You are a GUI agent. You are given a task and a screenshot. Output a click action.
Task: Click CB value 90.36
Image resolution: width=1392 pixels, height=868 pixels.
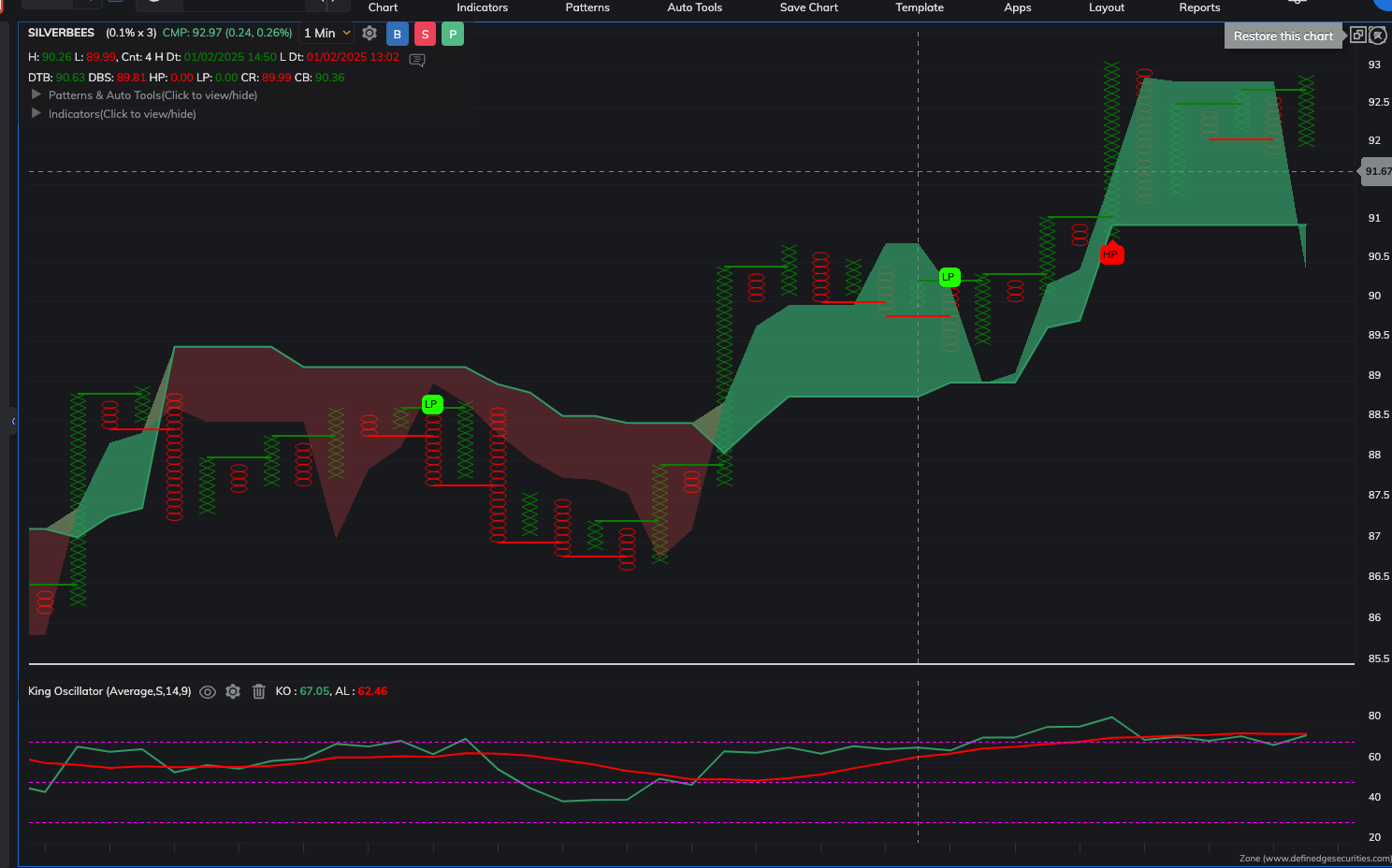click(329, 78)
